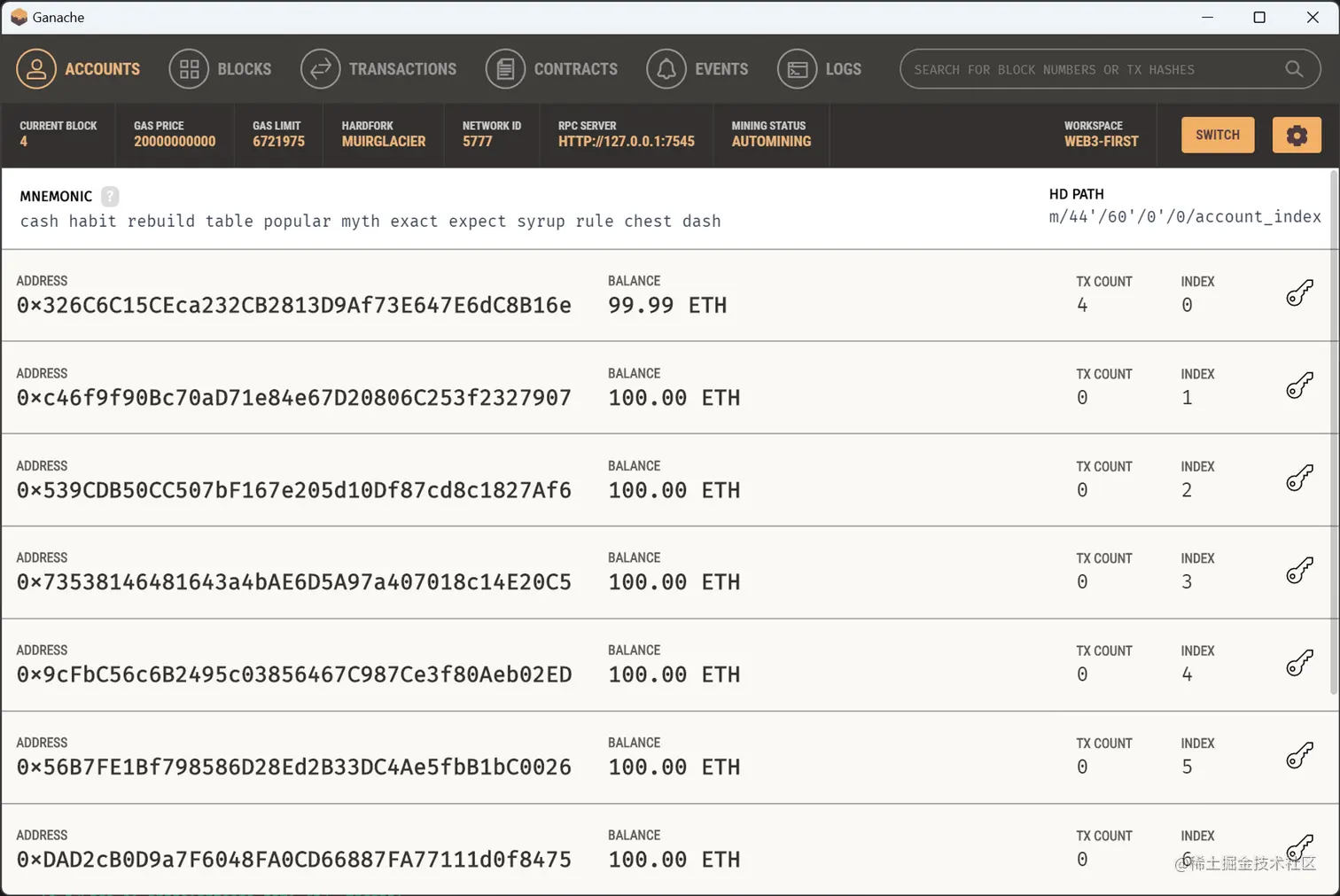Click the RPC SERVER address display
Viewport: 1340px width, 896px height.
626,135
